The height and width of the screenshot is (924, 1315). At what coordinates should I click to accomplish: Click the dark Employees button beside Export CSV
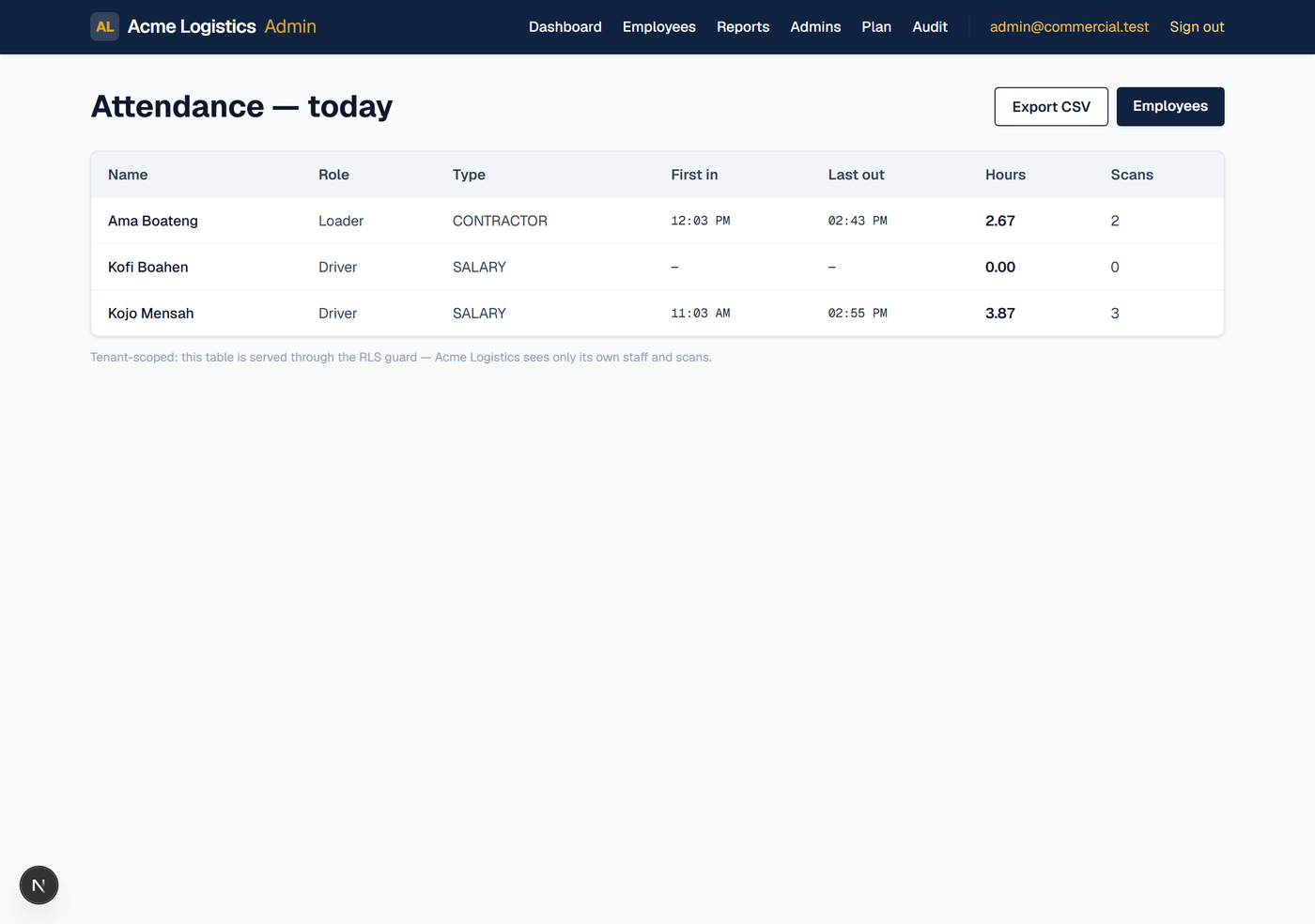[x=1170, y=107]
